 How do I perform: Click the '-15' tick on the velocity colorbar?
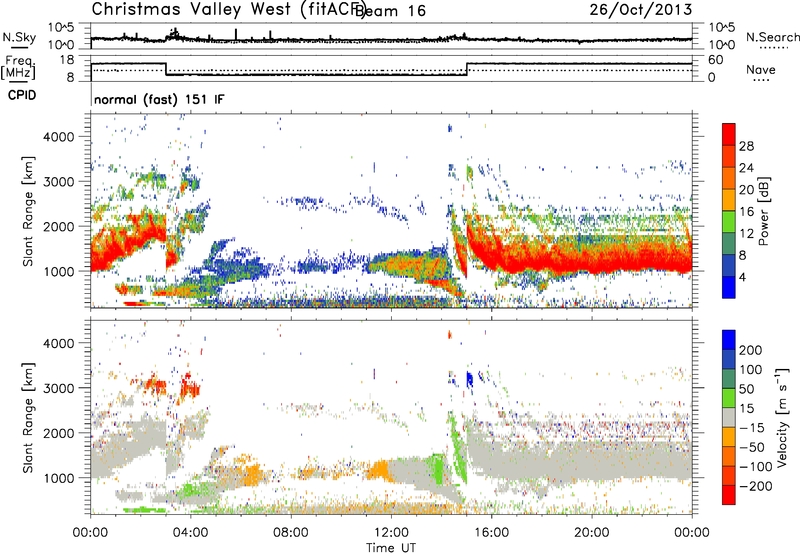[751, 427]
